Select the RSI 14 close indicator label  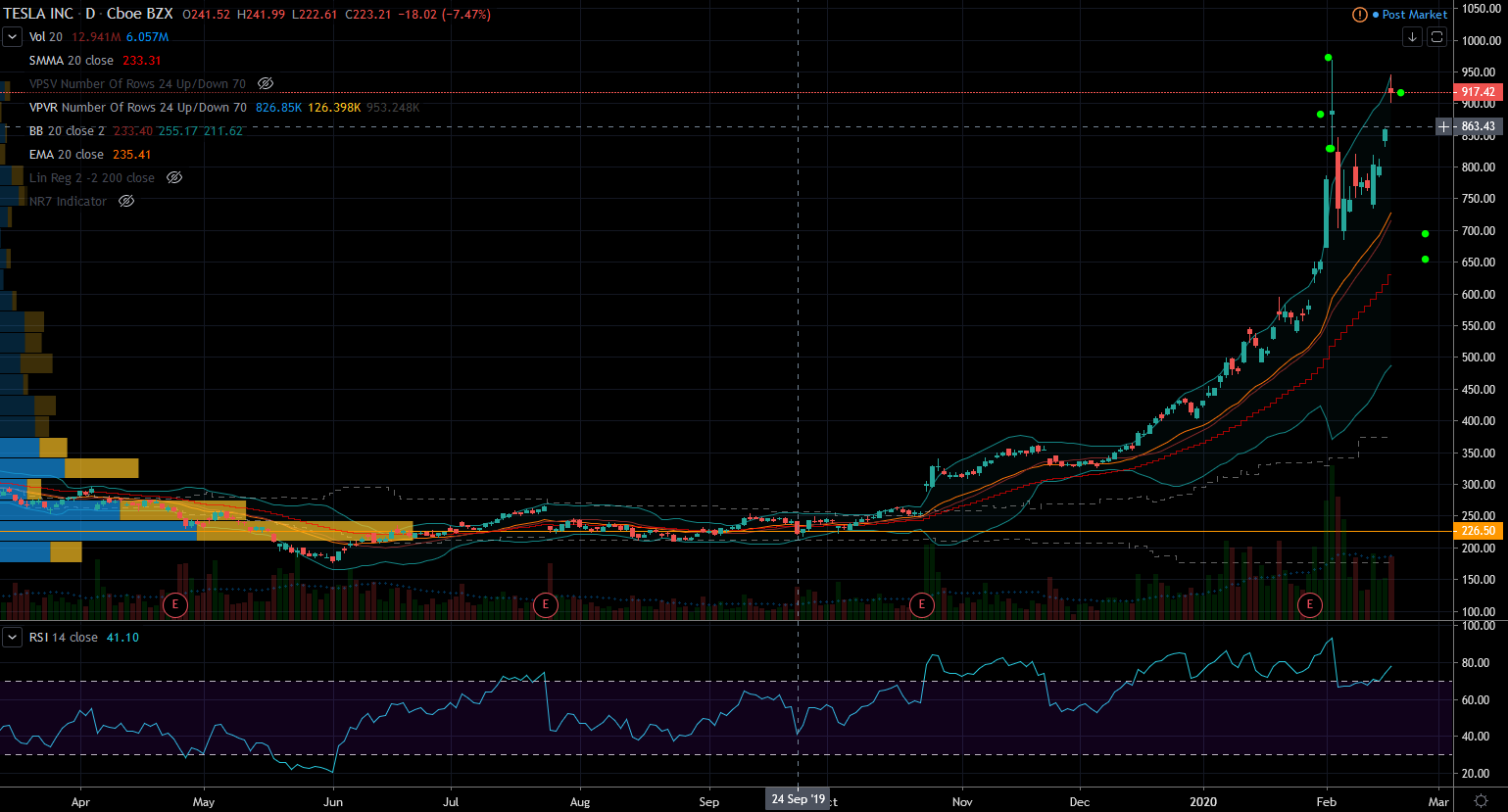click(x=64, y=638)
